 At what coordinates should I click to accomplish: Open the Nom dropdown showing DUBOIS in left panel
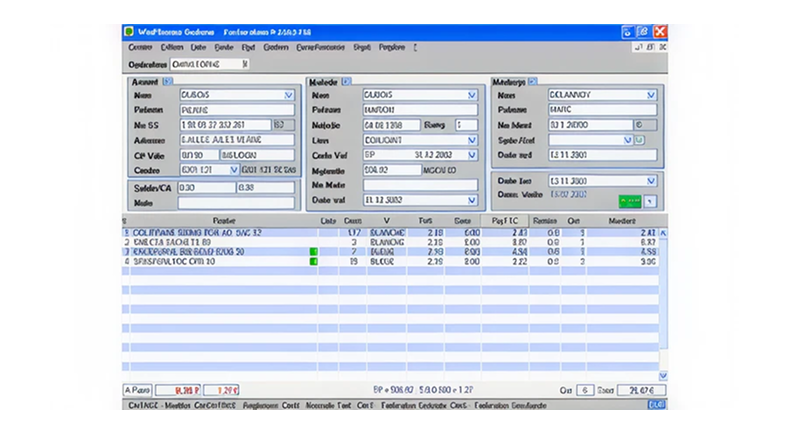[x=289, y=95]
